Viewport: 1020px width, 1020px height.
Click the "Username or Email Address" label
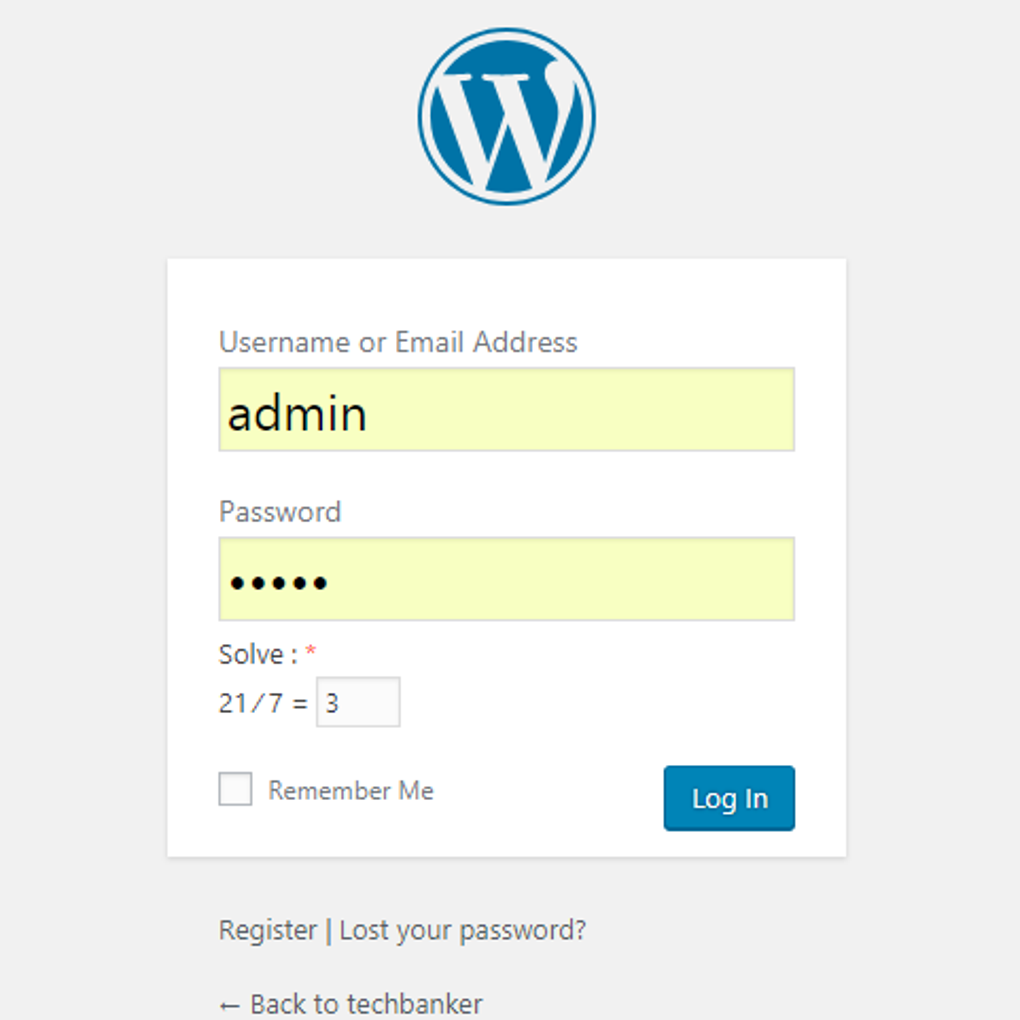click(x=397, y=342)
